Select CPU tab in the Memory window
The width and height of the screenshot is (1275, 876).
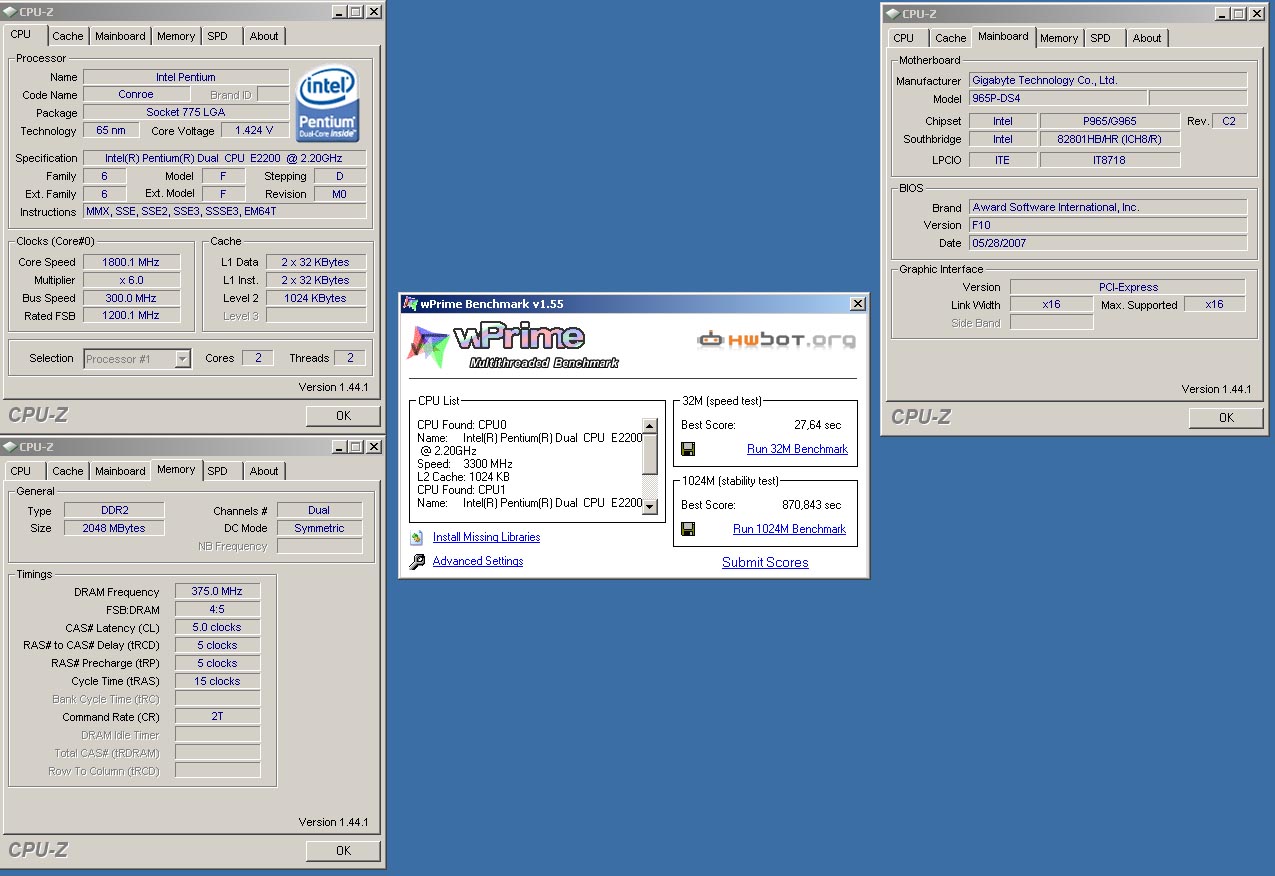pyautogui.click(x=21, y=471)
